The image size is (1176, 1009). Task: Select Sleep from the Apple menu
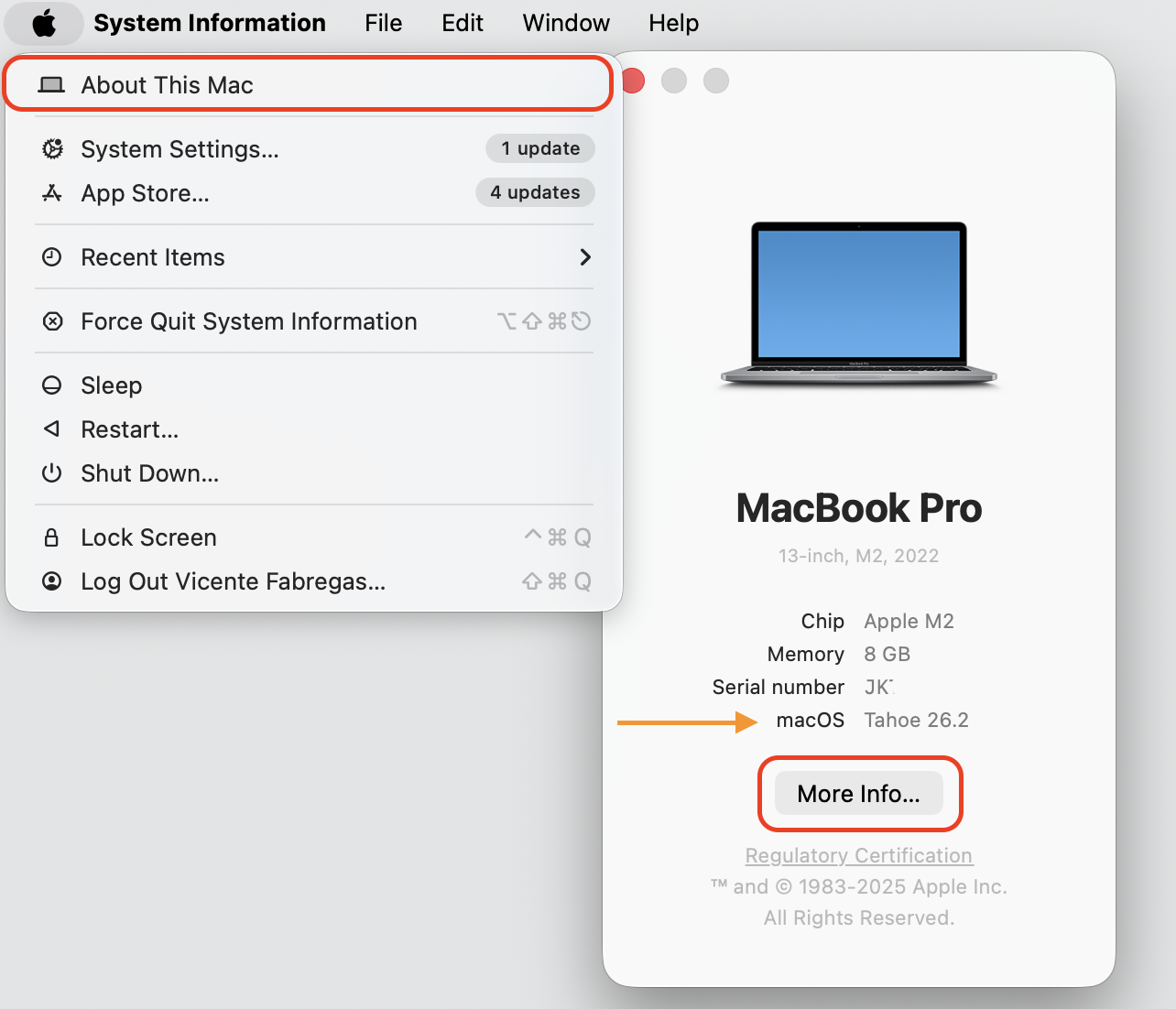314,385
